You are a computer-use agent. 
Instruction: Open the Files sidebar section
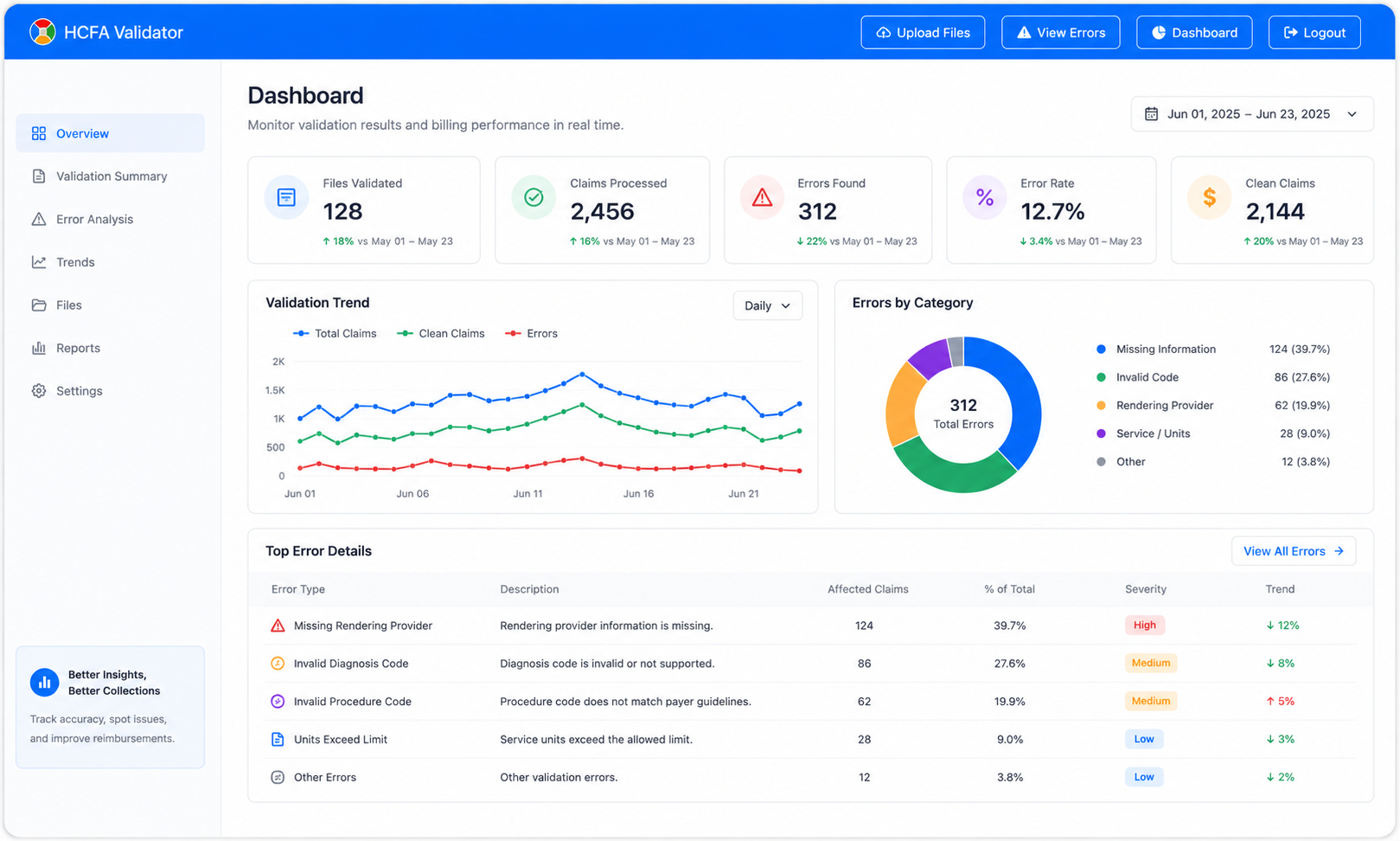point(110,305)
